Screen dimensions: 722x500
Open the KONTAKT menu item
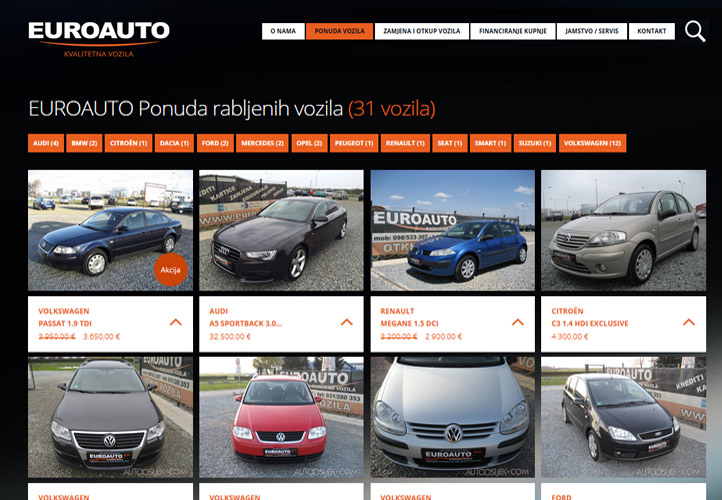[x=652, y=31]
